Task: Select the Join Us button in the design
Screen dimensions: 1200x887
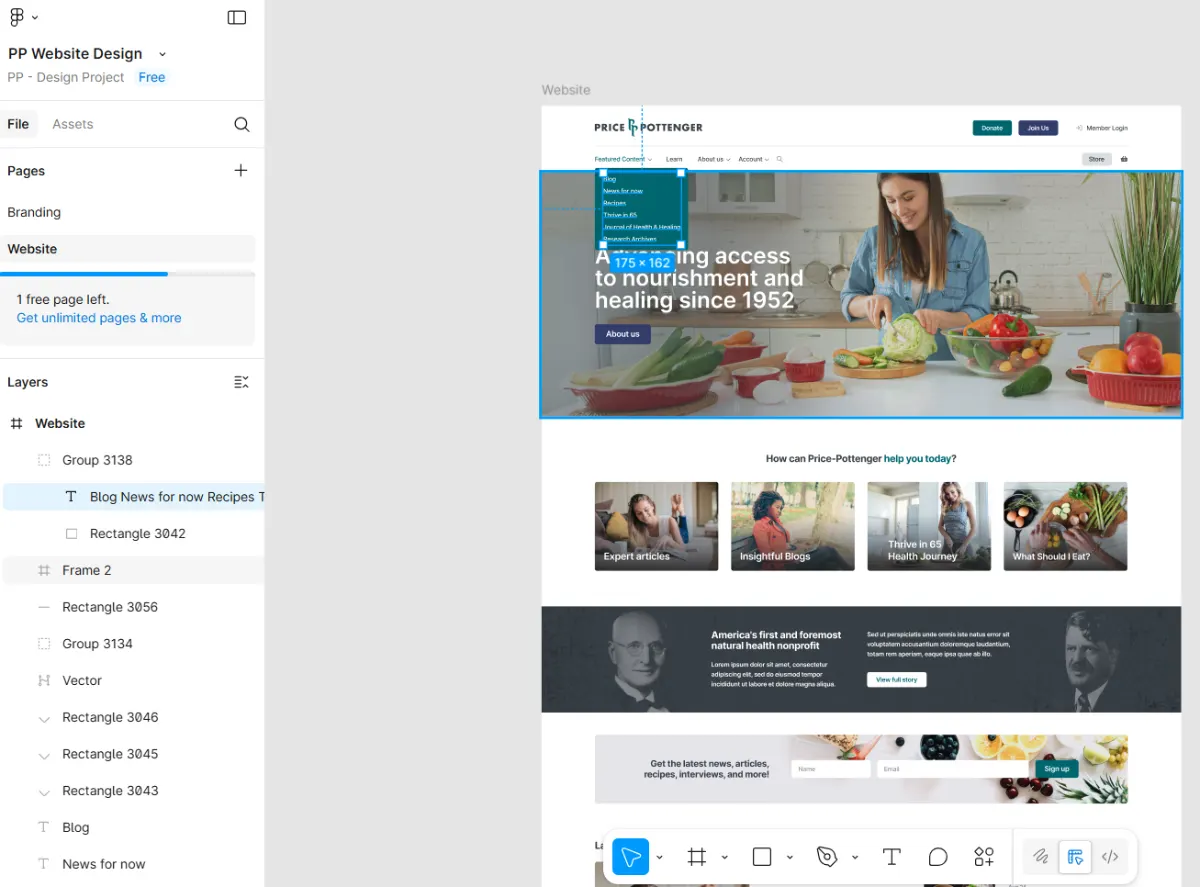Action: tap(1038, 128)
